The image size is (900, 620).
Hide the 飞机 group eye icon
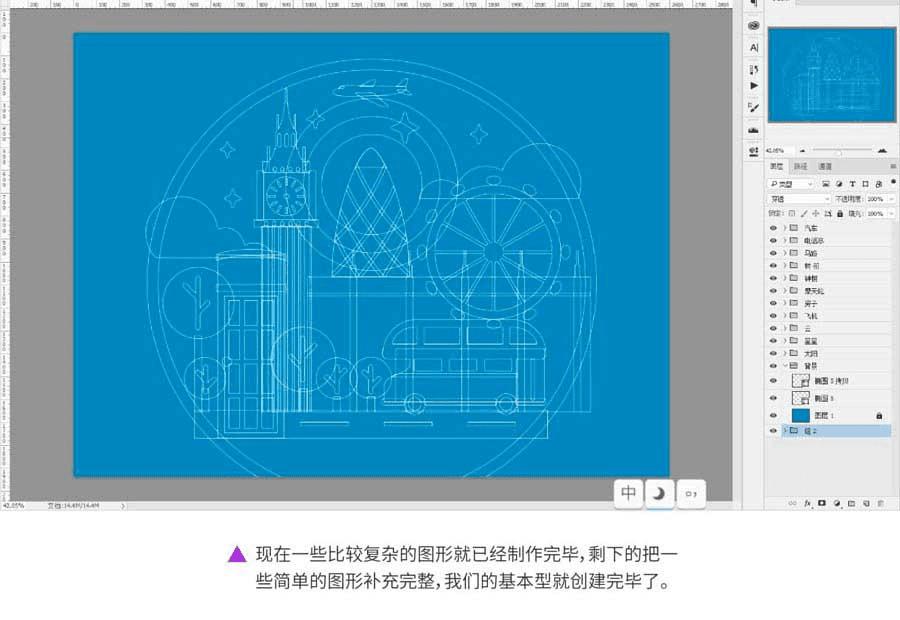coord(773,316)
